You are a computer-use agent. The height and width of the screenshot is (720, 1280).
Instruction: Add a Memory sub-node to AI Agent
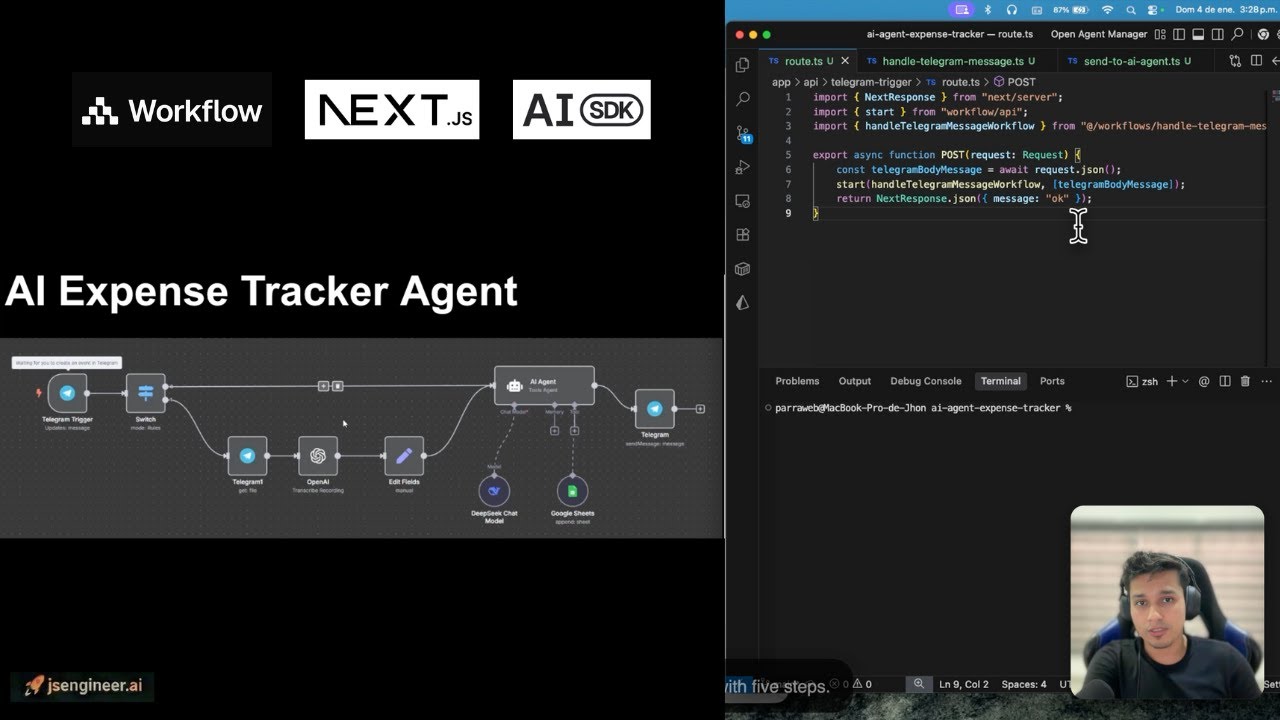[x=554, y=431]
